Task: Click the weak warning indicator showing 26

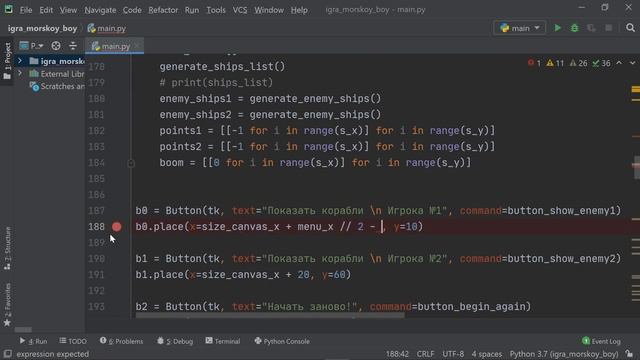Action: (x=578, y=63)
